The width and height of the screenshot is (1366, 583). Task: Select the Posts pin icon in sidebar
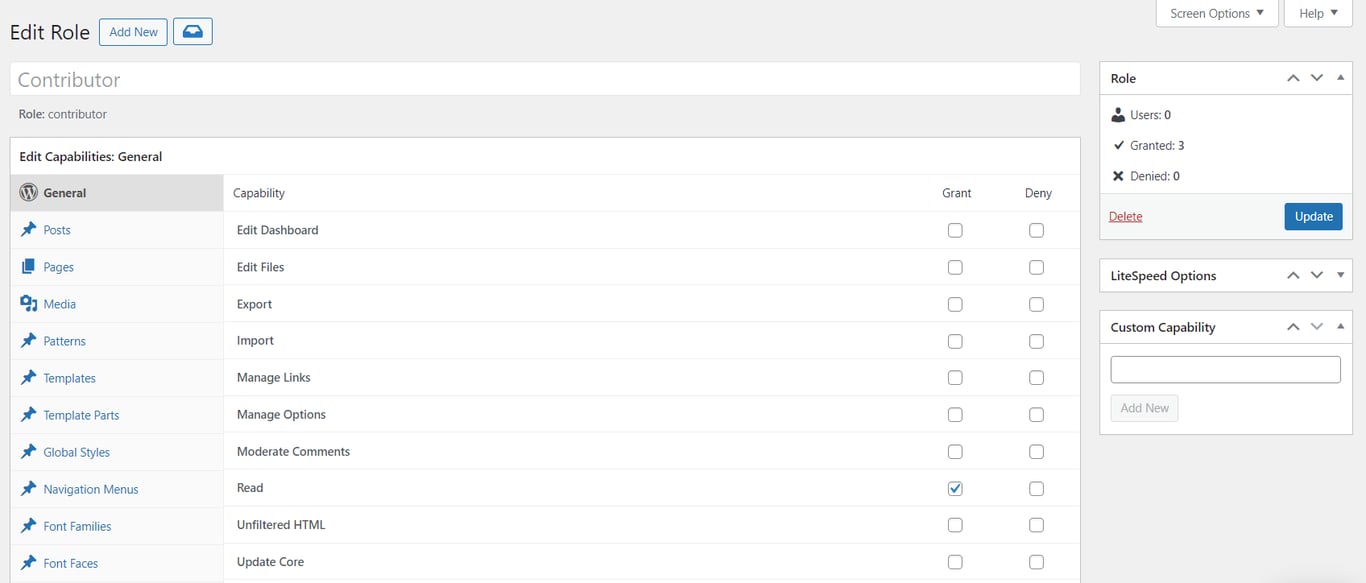pos(29,229)
